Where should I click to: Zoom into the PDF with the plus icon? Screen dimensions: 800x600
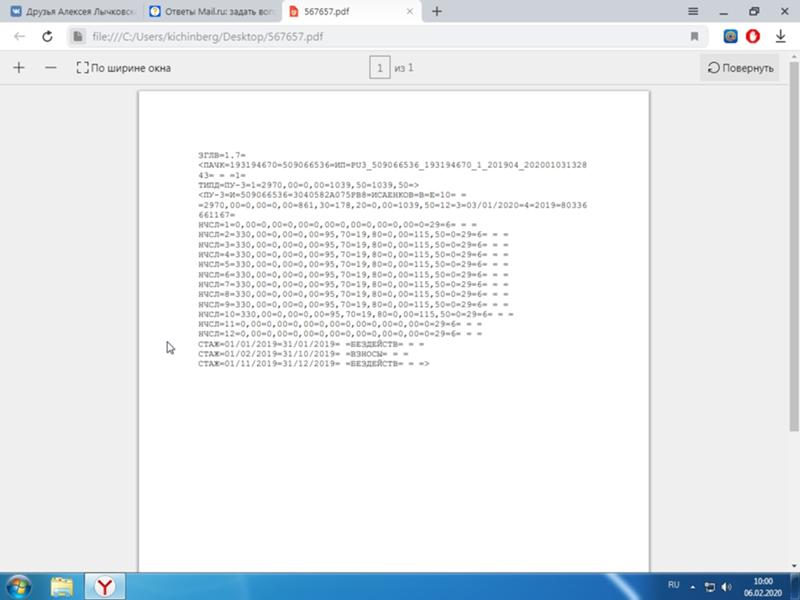(x=20, y=68)
